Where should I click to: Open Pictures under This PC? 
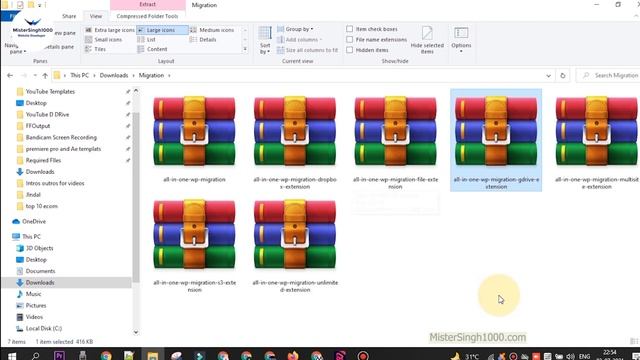(36, 305)
